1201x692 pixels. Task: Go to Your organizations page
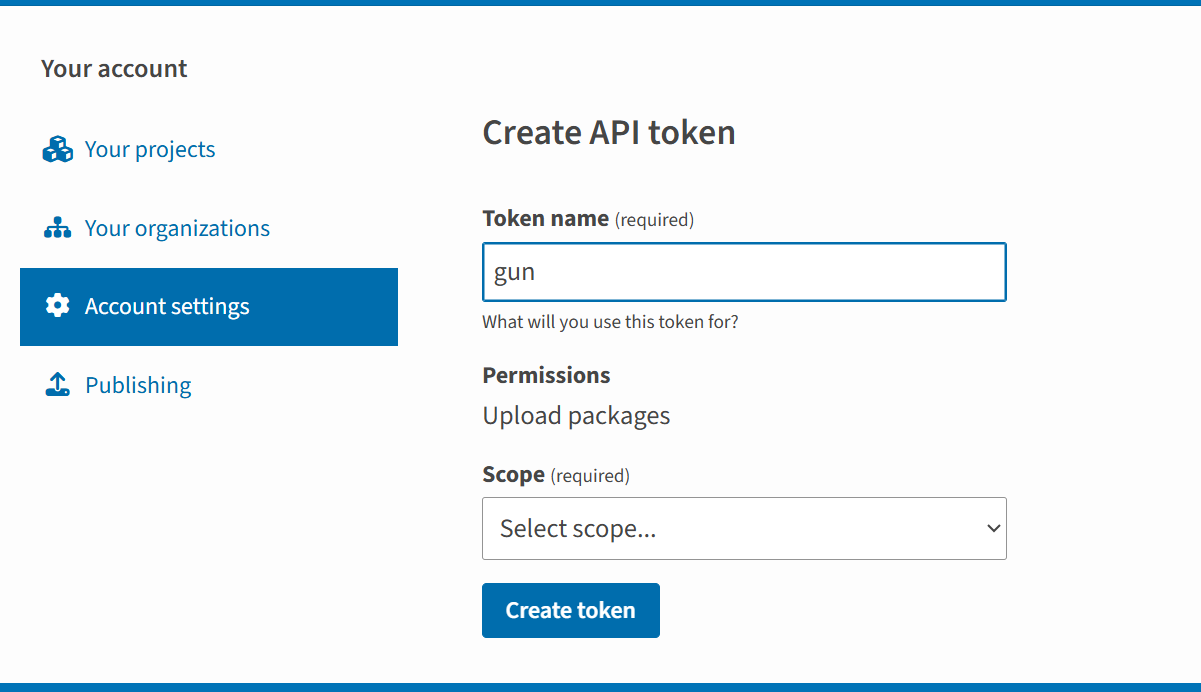point(177,229)
